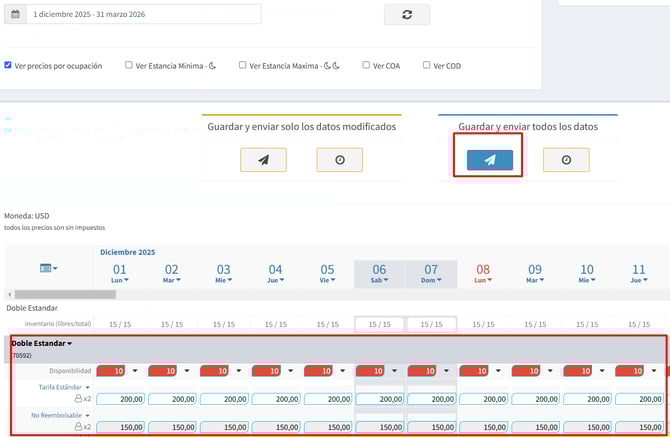Send only modified data via paper plane icon
Viewport: 670px width, 437px height.
(263, 160)
